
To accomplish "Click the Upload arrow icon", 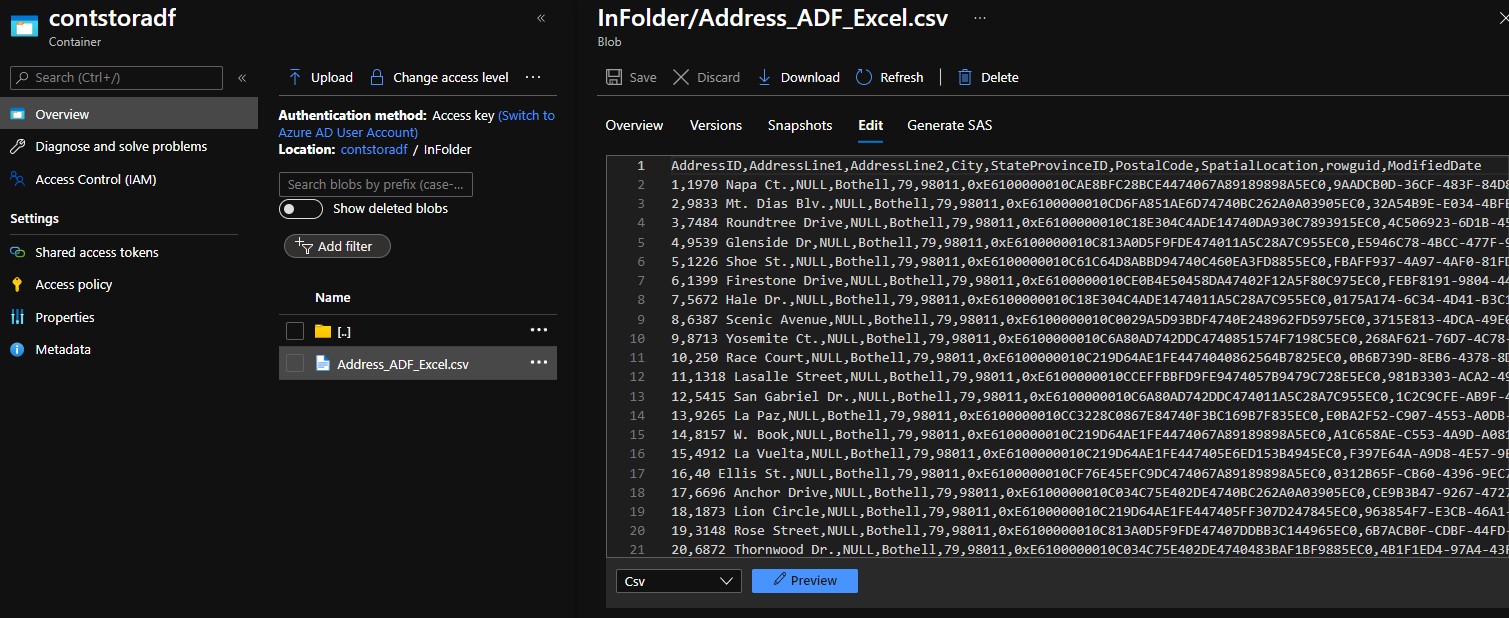I will pyautogui.click(x=295, y=77).
